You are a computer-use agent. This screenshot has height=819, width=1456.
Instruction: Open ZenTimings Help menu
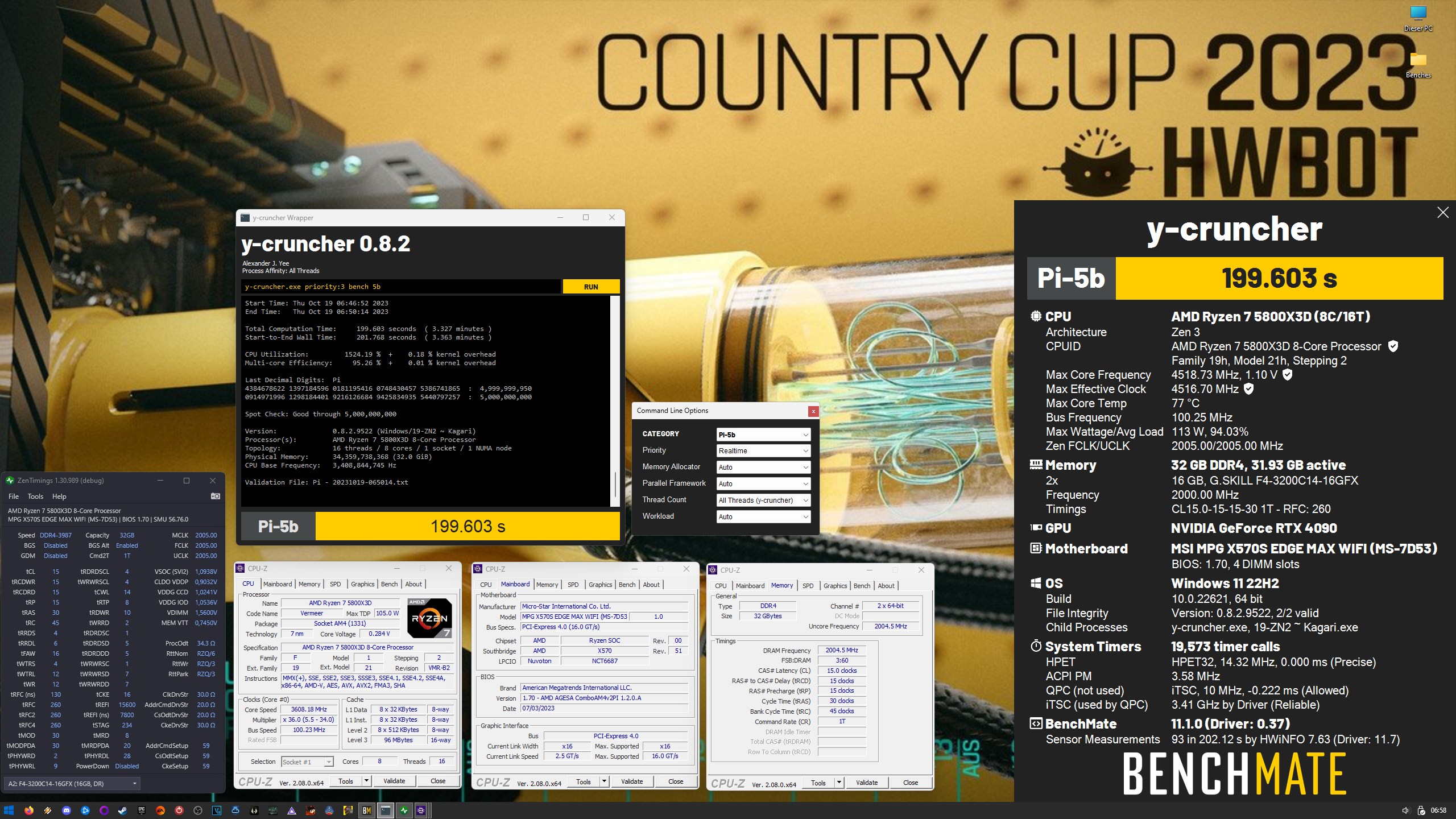tap(59, 496)
